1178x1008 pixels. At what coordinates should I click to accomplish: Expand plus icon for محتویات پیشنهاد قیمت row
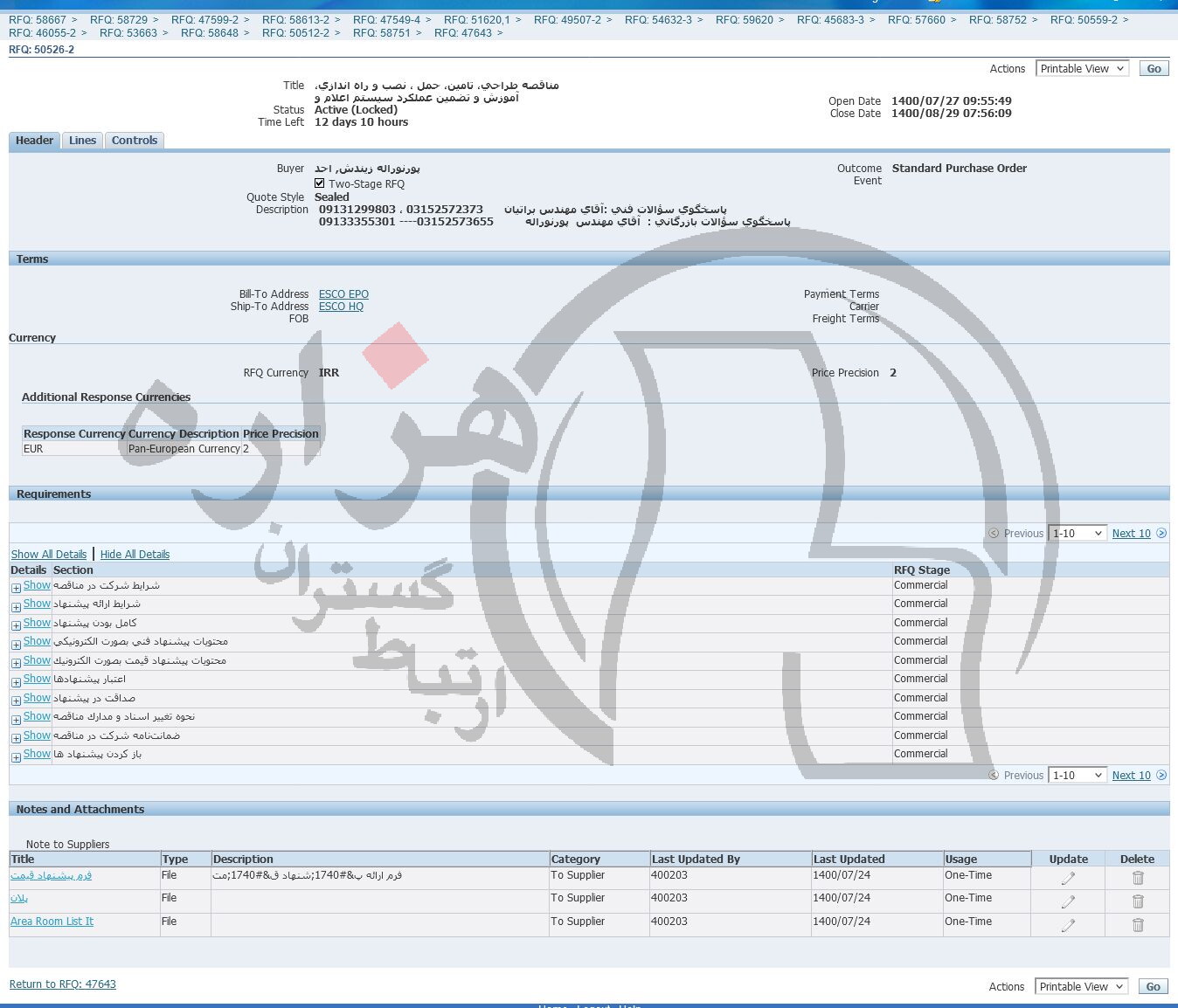16,663
